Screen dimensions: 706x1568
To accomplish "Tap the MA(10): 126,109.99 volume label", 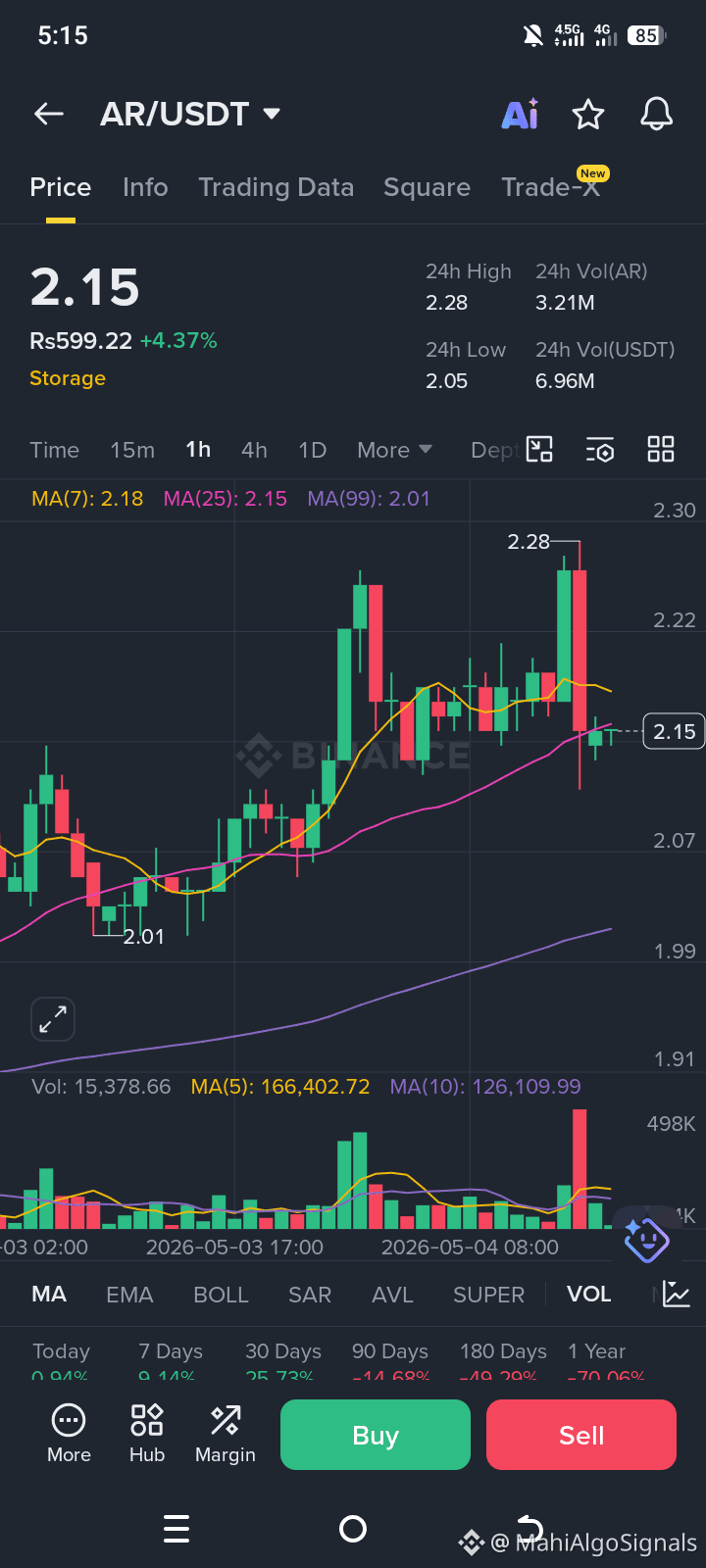I will pyautogui.click(x=485, y=1087).
